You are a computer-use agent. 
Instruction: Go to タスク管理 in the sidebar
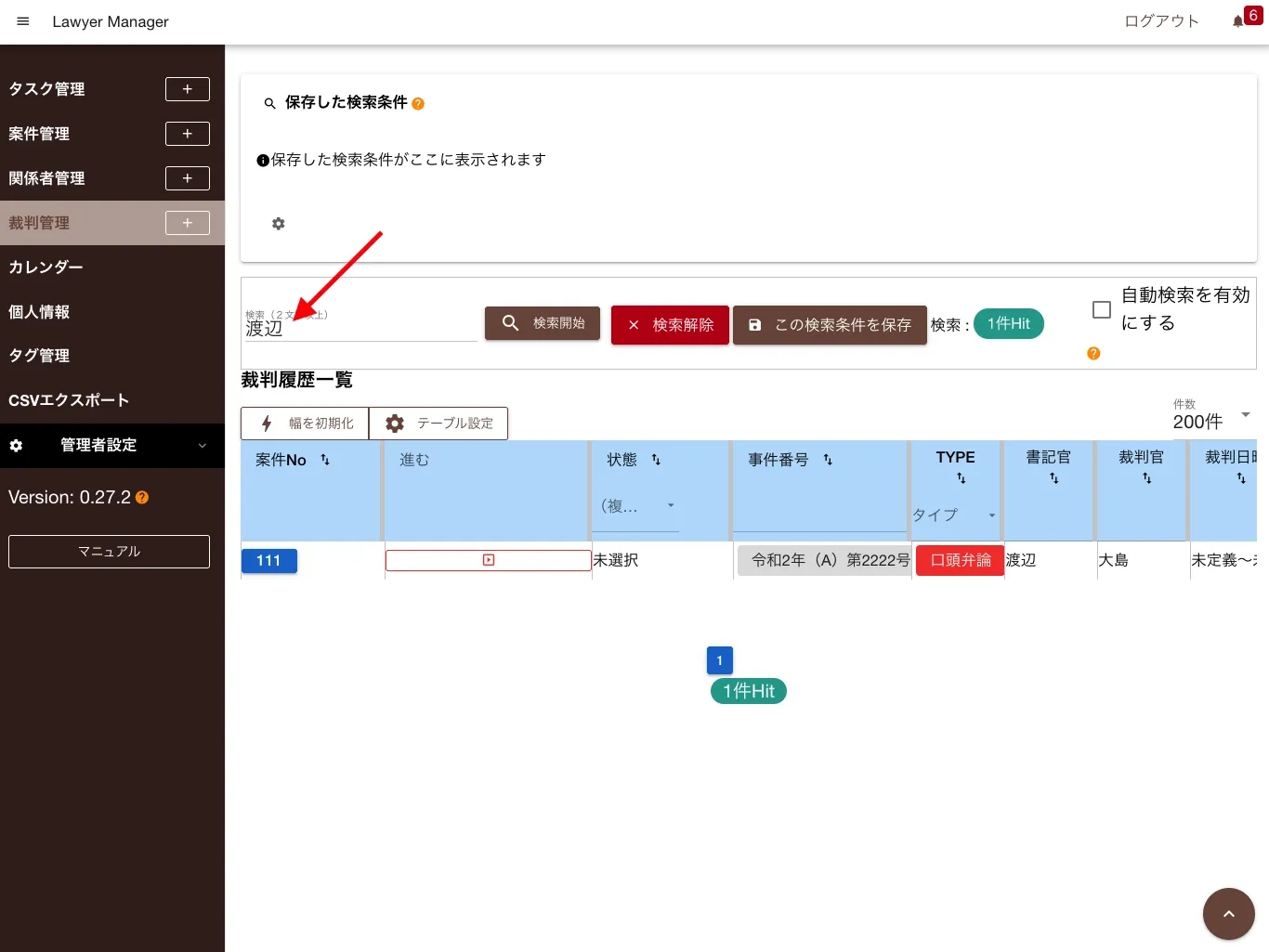[x=46, y=89]
